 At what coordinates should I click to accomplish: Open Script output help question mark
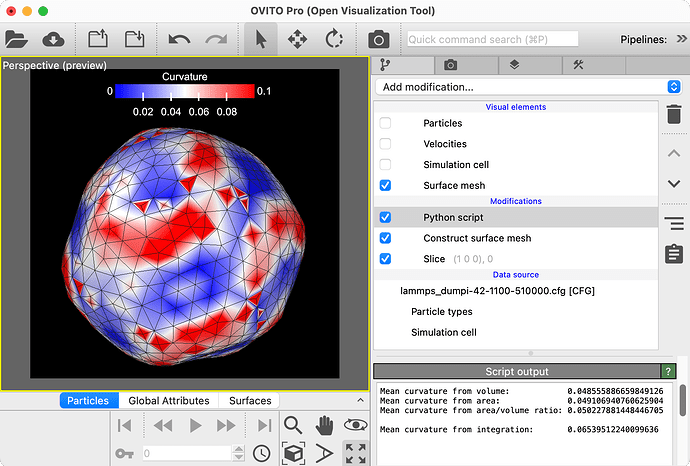click(x=668, y=371)
